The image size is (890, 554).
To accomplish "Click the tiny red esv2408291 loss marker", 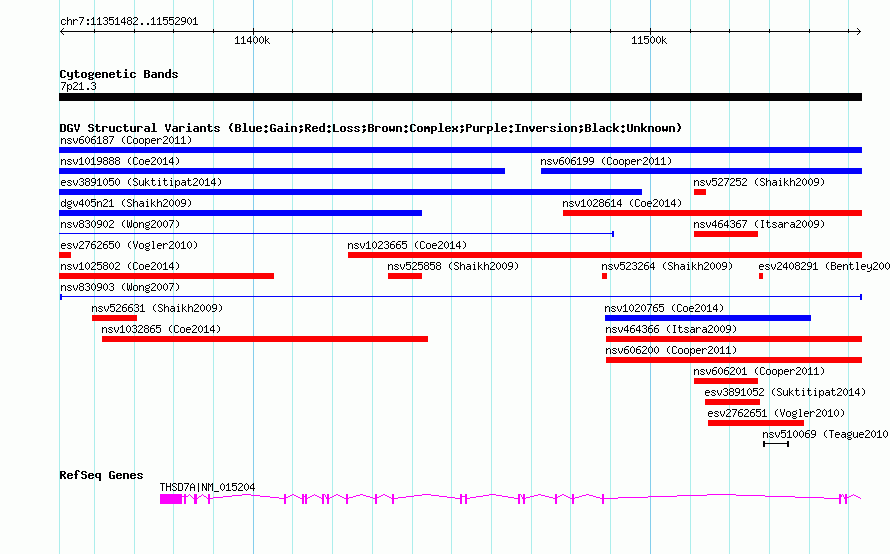I will (761, 276).
